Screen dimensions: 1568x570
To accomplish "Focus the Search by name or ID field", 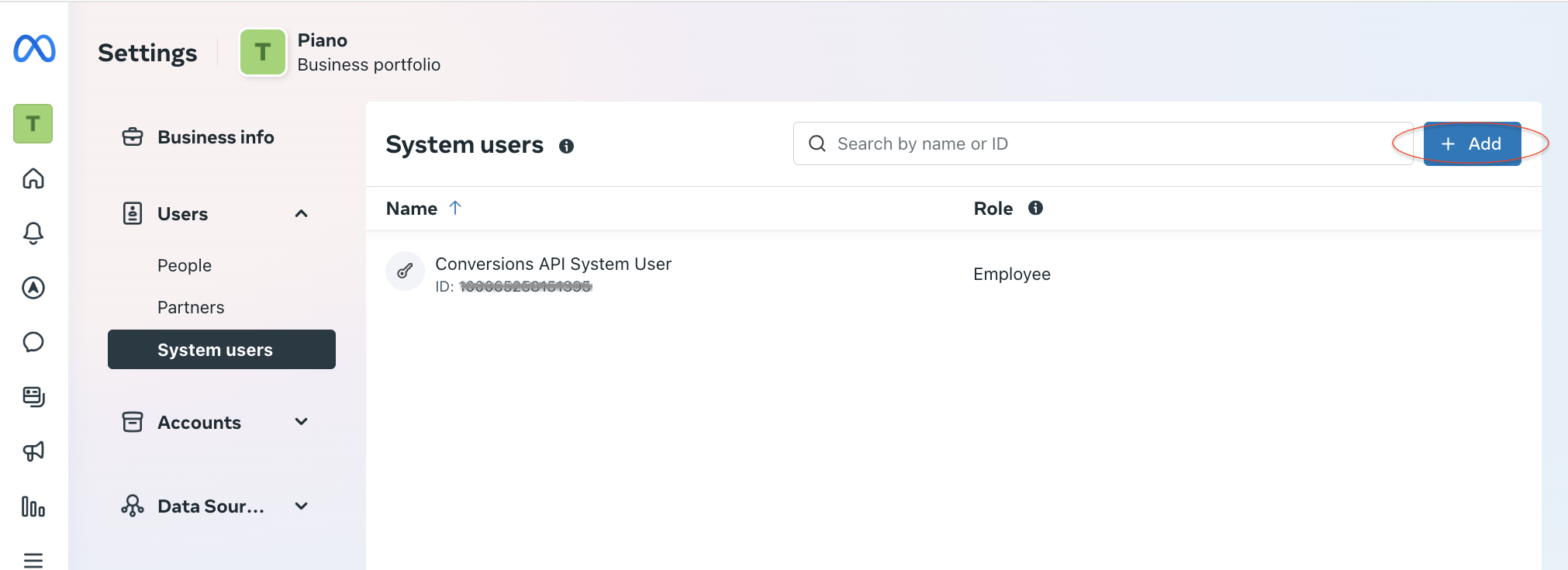I will pos(1103,143).
